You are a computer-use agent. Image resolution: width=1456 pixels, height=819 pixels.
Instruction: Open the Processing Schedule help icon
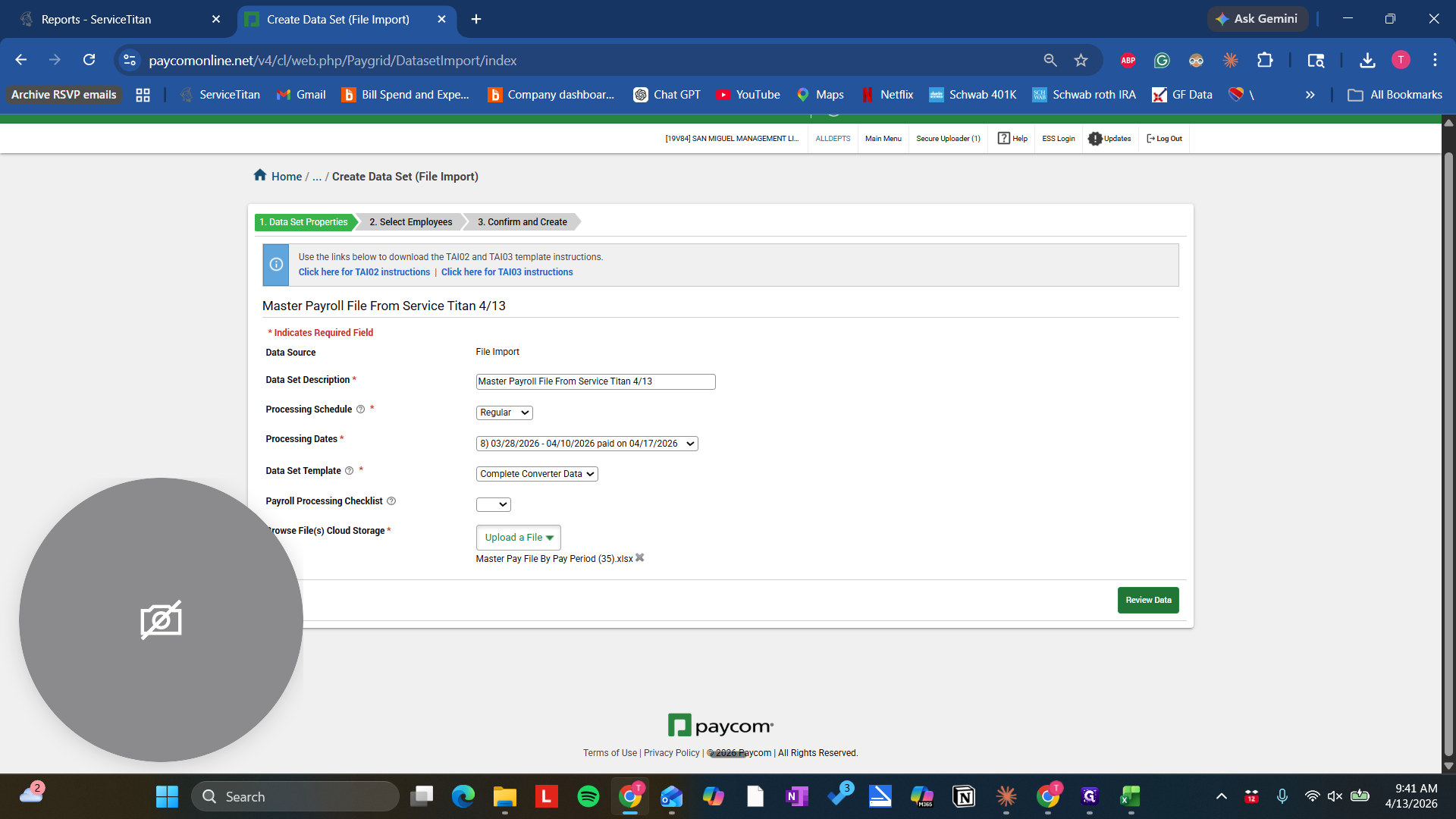coord(360,409)
